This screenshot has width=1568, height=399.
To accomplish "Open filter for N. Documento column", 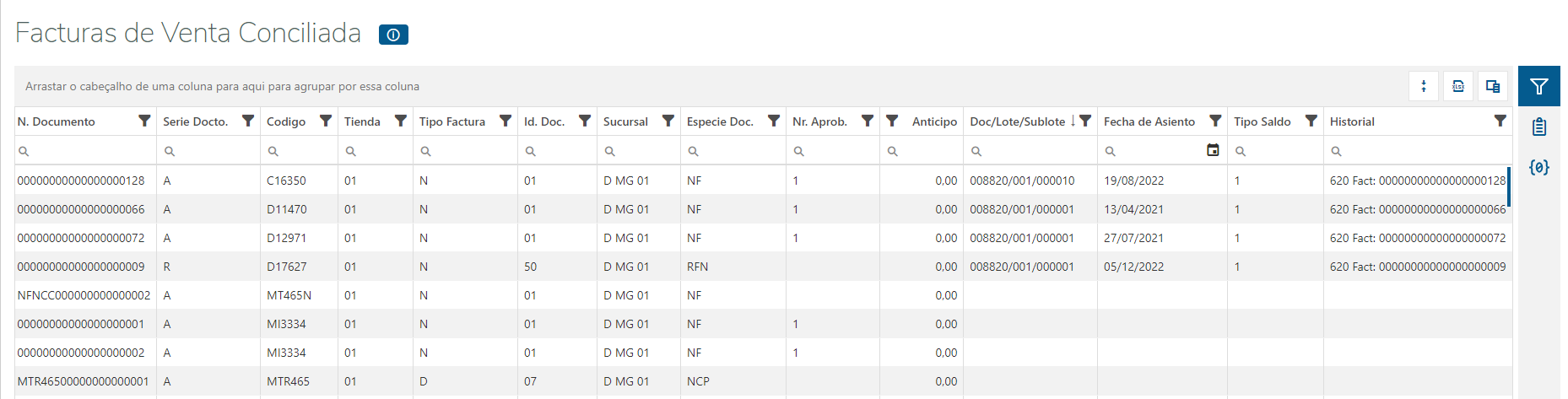I will (144, 121).
